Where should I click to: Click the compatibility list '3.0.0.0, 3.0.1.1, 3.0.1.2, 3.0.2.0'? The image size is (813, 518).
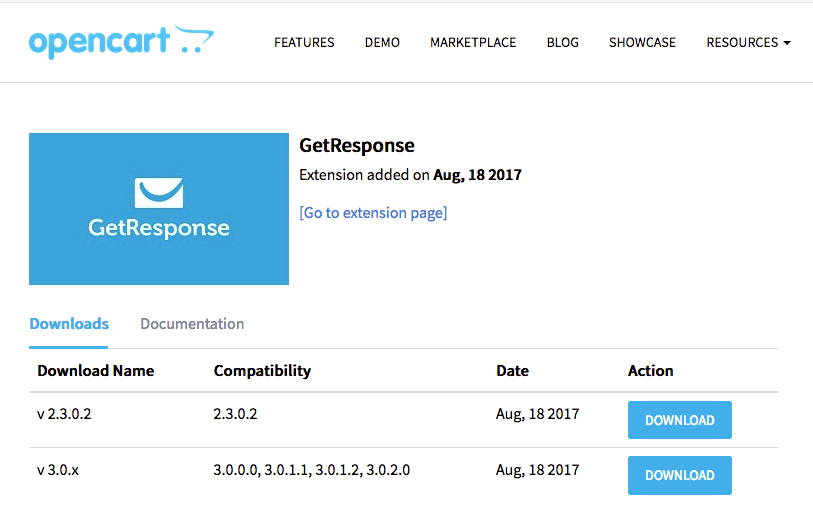(312, 470)
